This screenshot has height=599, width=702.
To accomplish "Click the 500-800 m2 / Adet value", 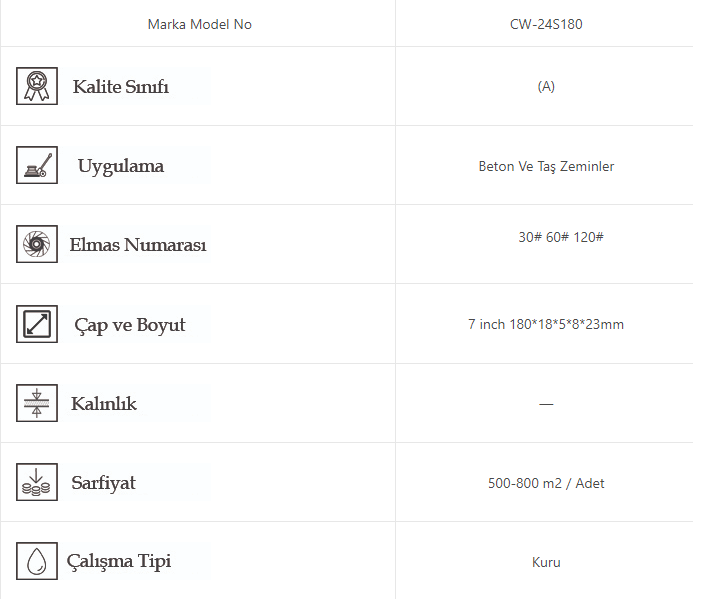I will pos(546,483).
